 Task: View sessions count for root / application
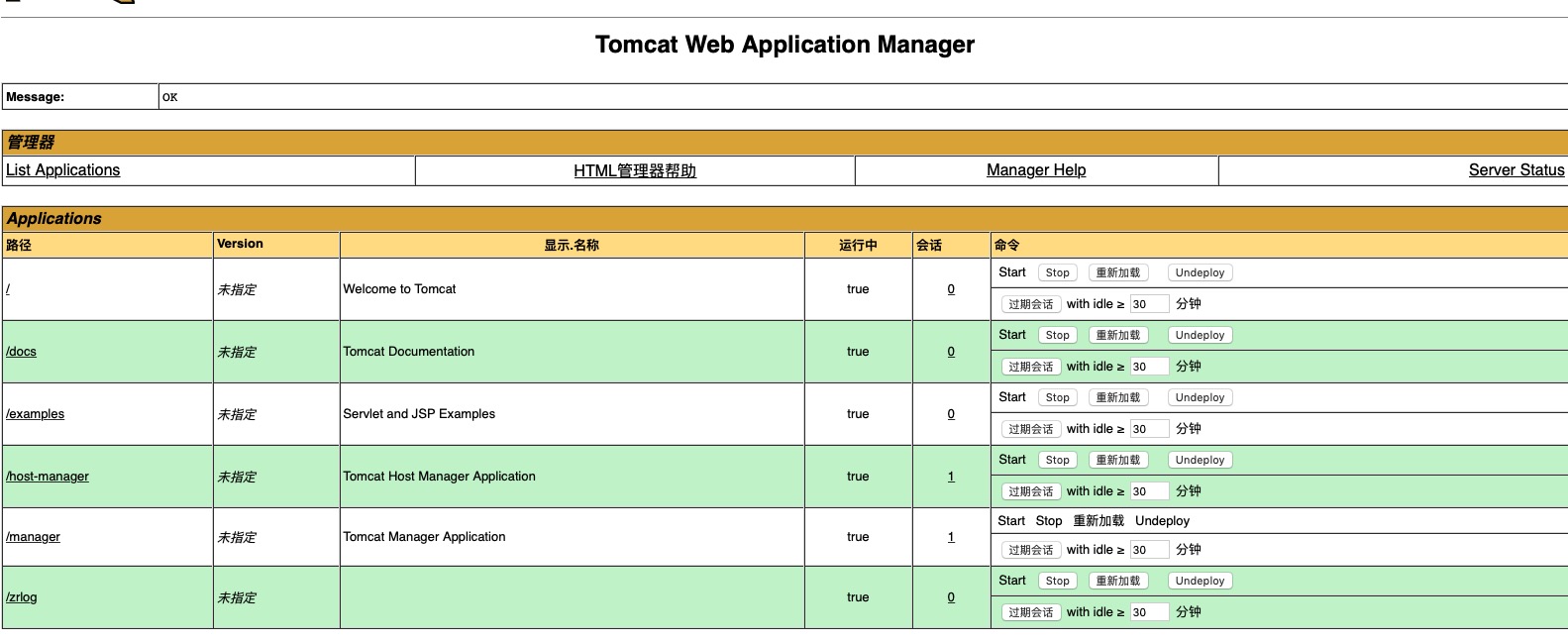[951, 289]
